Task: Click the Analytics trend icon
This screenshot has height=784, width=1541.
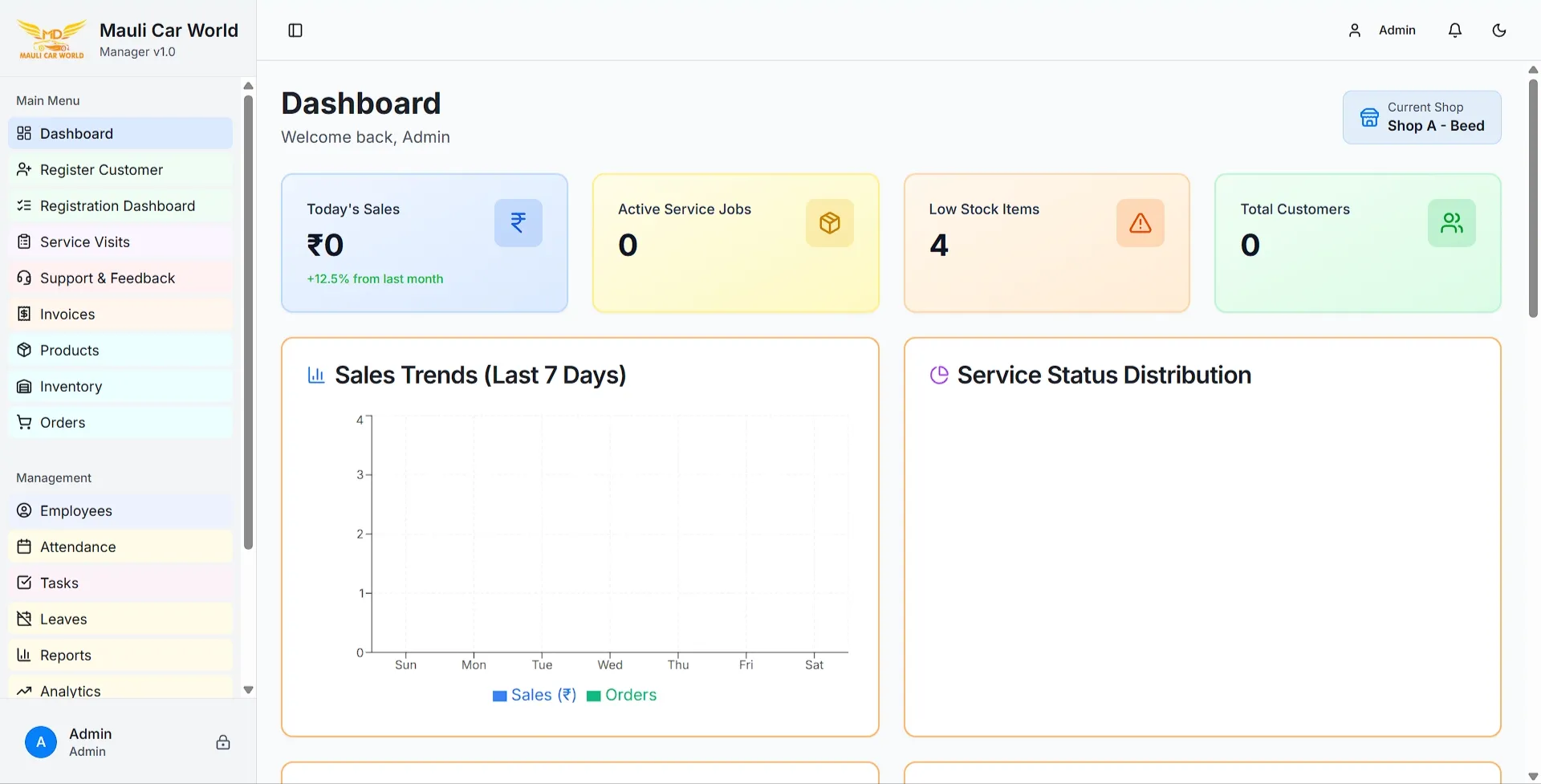Action: (x=23, y=691)
